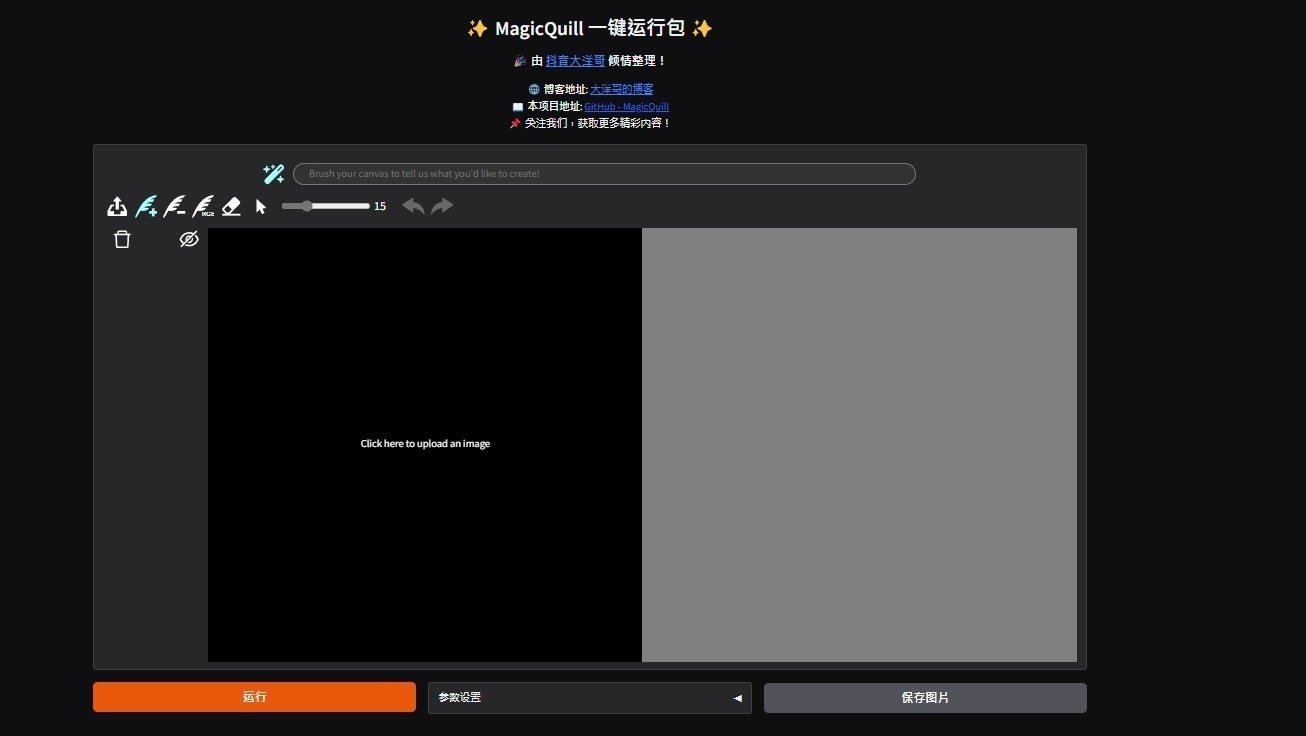The width and height of the screenshot is (1306, 736).
Task: Click the brush size slider
Action: pos(326,206)
